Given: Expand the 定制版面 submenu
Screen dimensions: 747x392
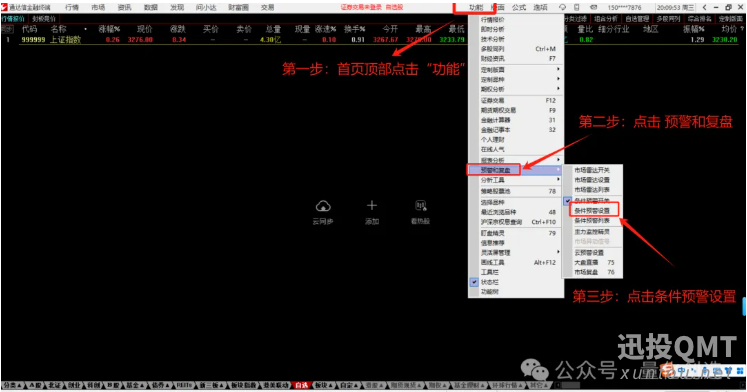Looking at the screenshot, I should pos(515,70).
